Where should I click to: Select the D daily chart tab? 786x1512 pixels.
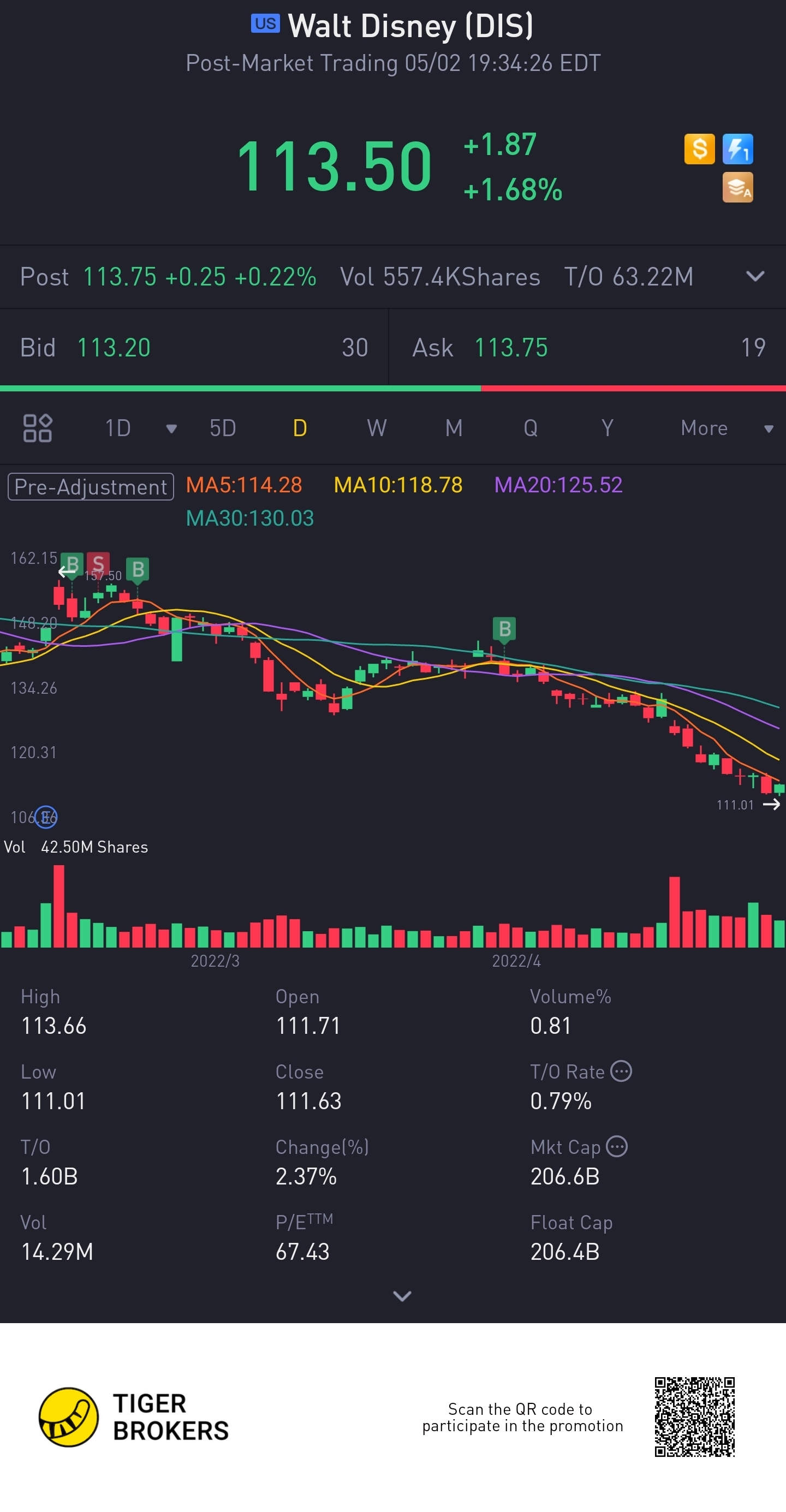tap(300, 428)
